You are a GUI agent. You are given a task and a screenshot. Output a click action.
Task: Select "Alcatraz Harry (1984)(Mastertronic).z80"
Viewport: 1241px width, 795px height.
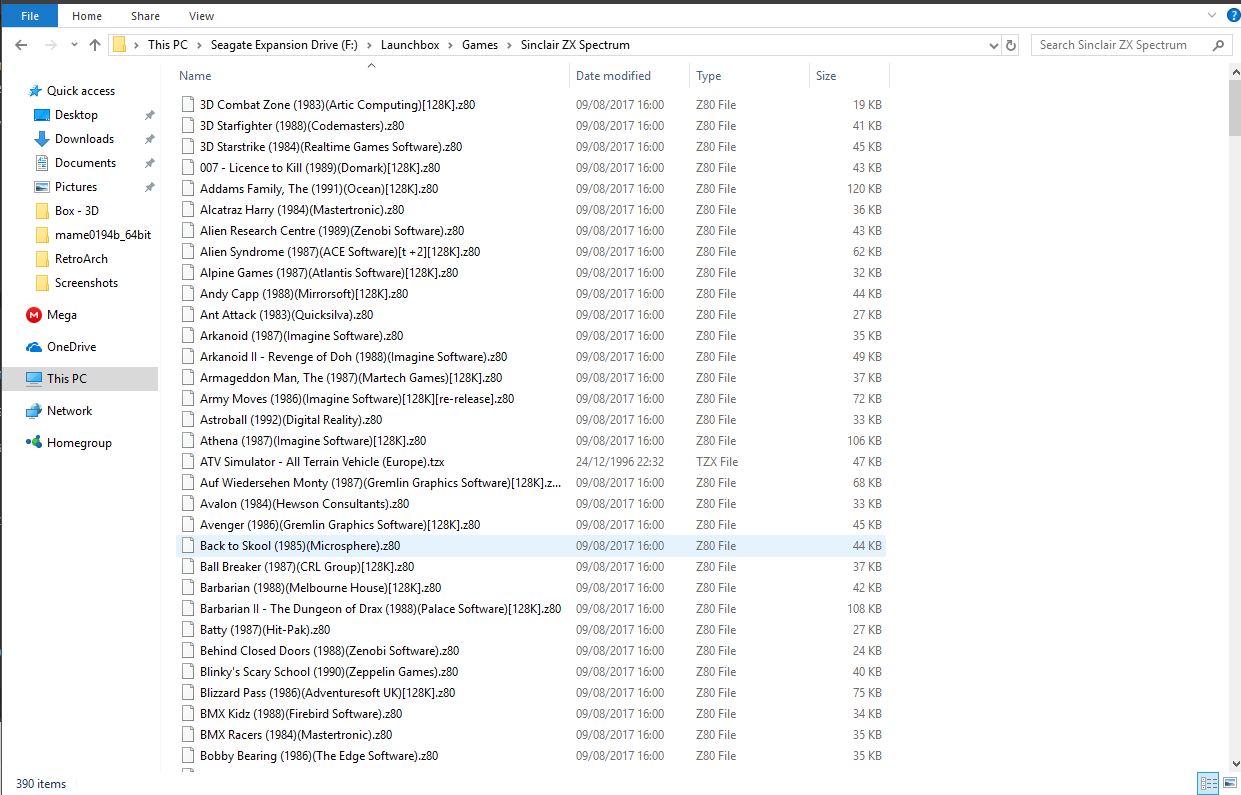(302, 210)
